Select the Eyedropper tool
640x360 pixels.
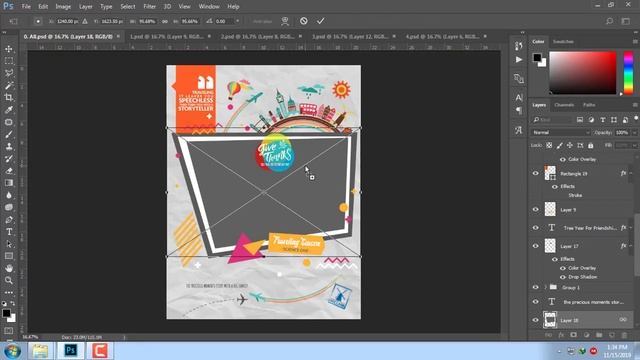[x=9, y=110]
